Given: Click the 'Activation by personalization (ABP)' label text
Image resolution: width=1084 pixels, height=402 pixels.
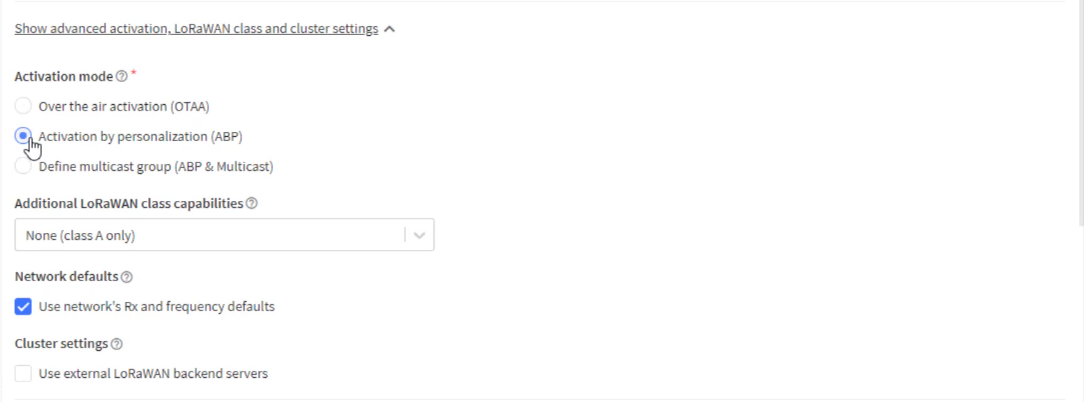Looking at the screenshot, I should (x=140, y=136).
